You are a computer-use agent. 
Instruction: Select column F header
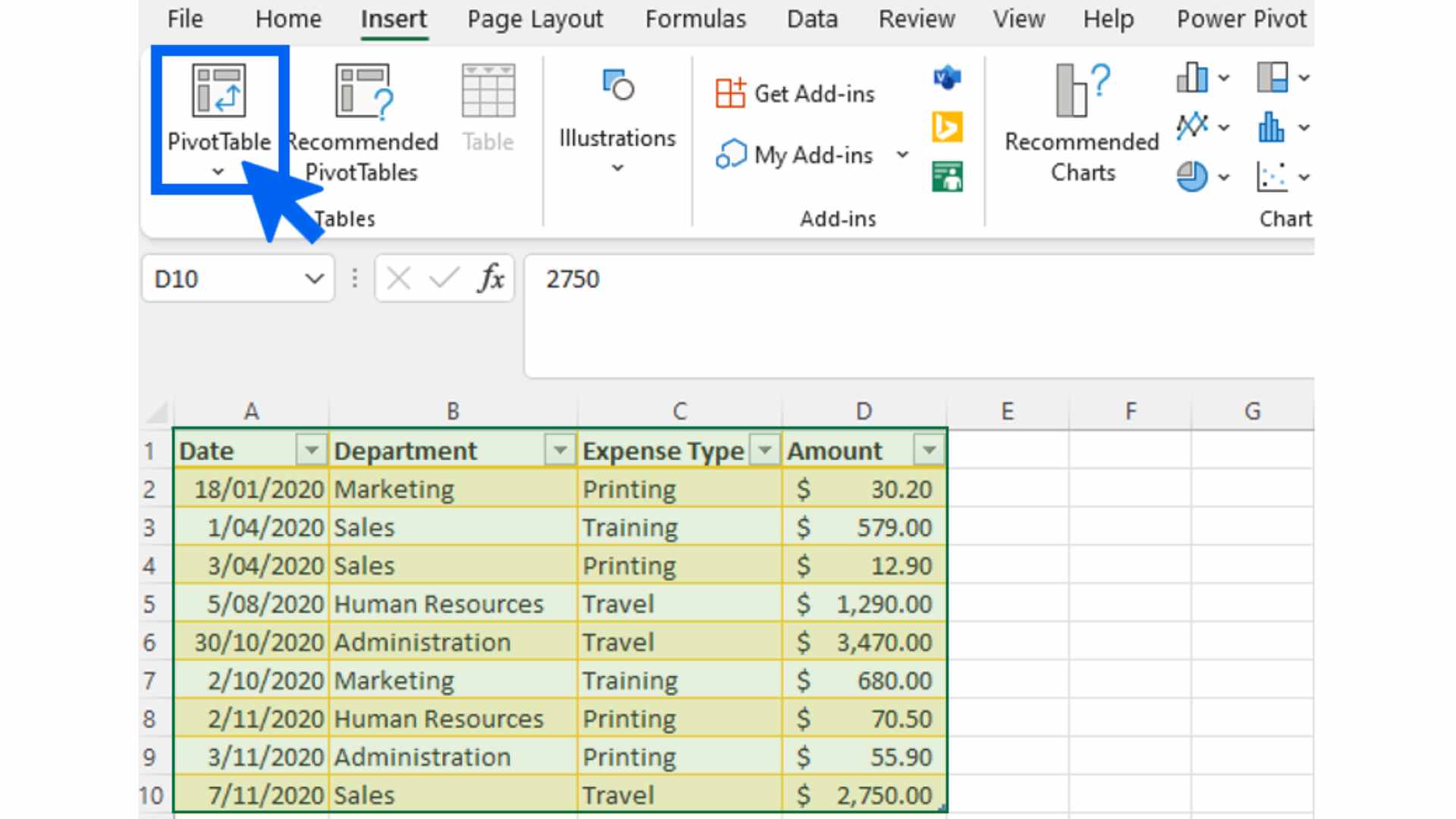coord(1130,412)
